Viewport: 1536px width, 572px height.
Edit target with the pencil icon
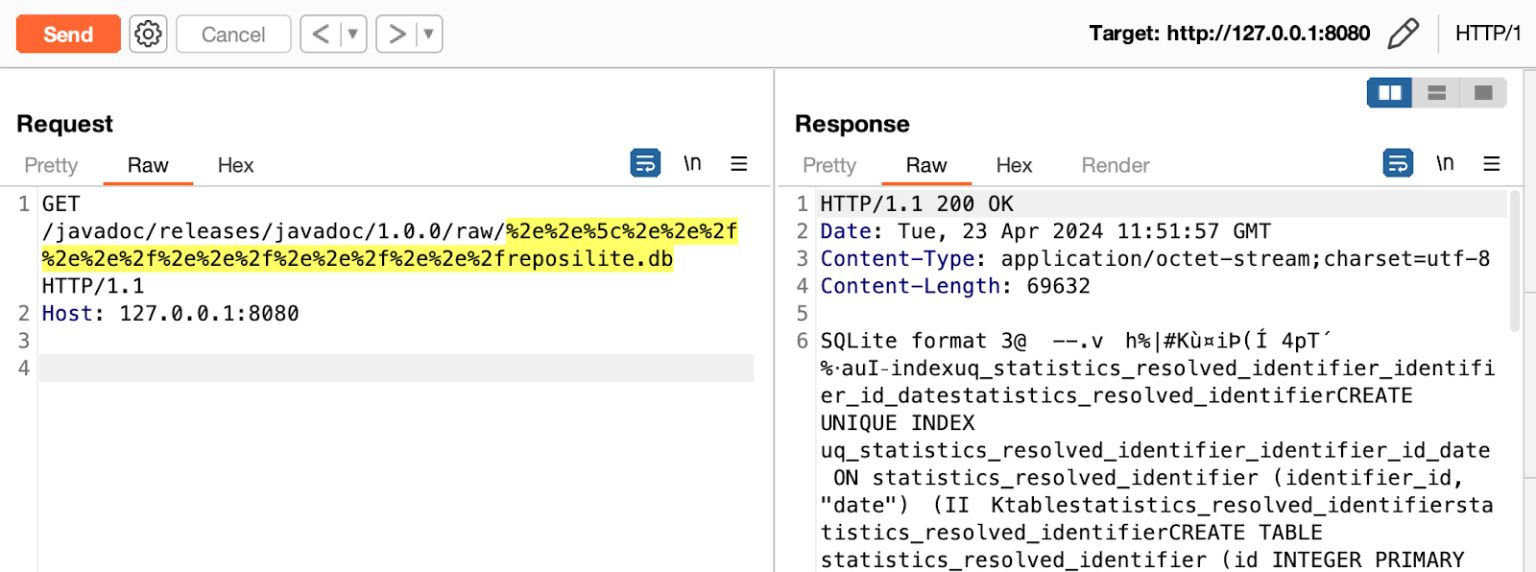1403,34
